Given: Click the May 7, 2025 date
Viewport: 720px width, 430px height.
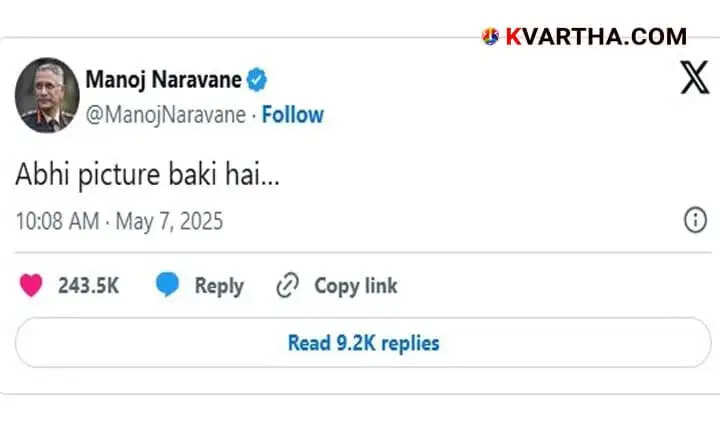Looking at the screenshot, I should coord(169,221).
